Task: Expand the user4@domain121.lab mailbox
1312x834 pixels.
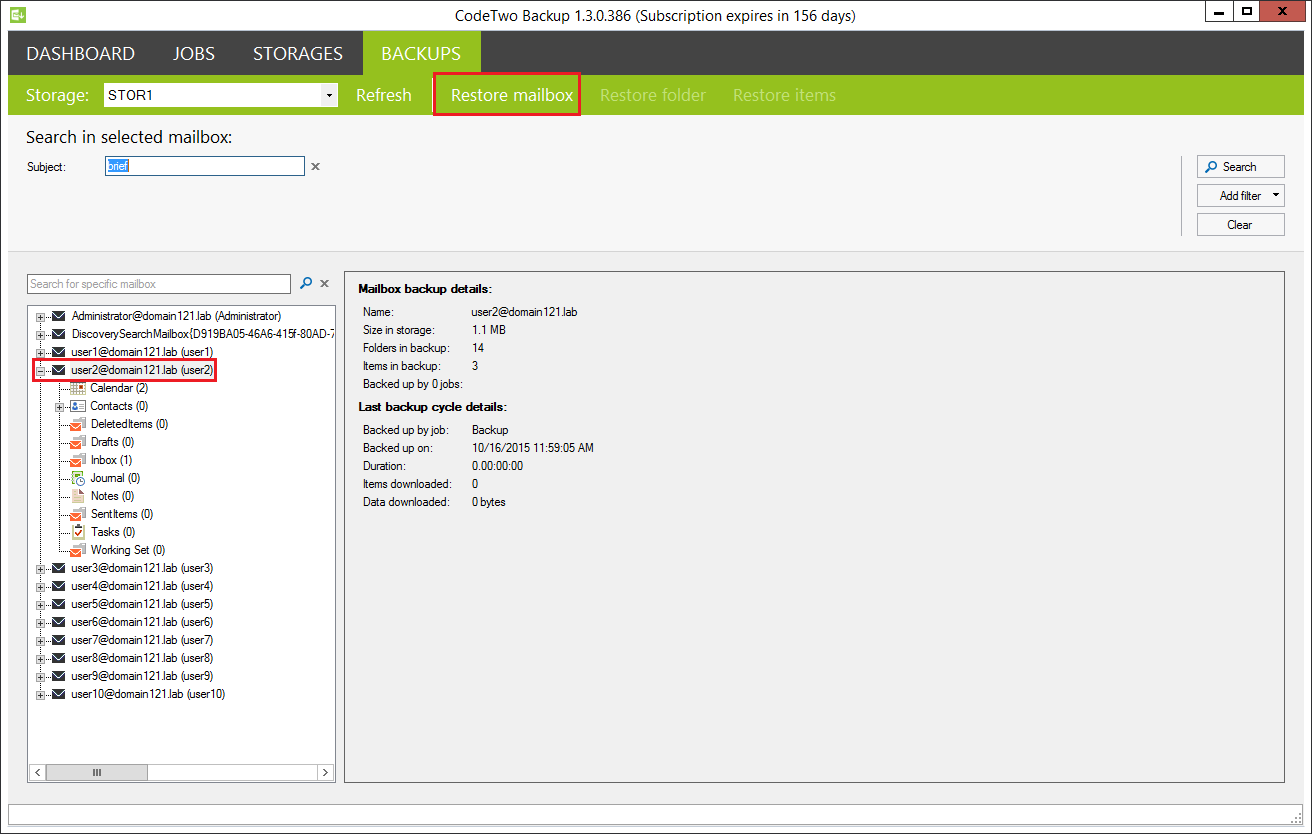Action: point(41,586)
